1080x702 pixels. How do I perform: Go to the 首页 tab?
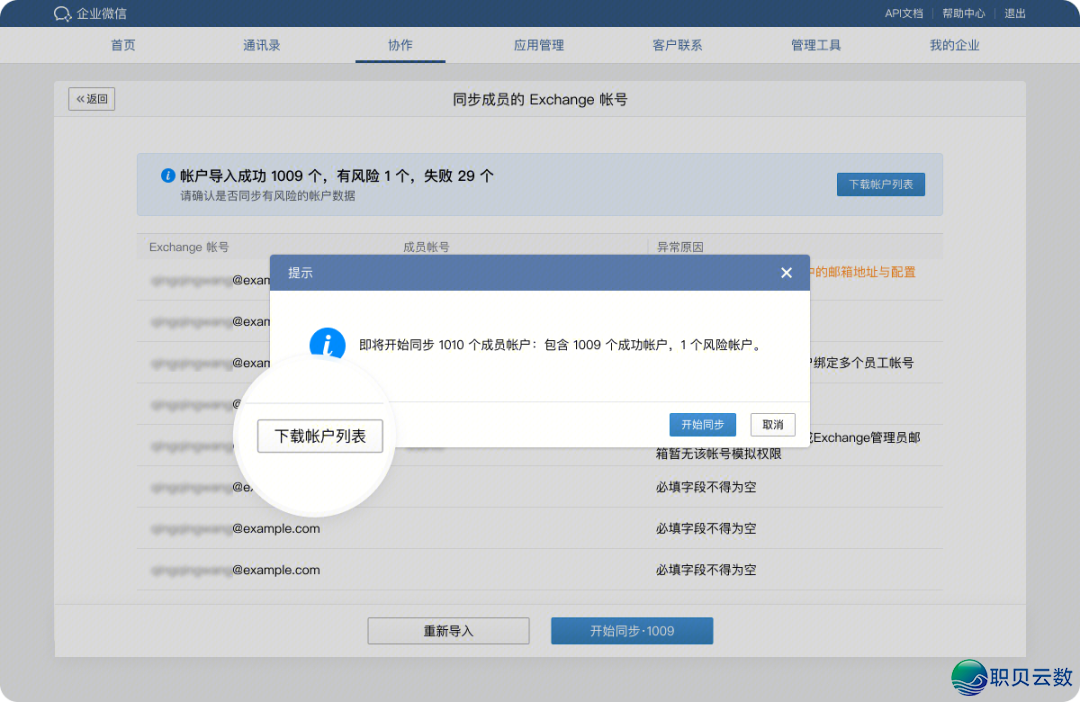tap(122, 44)
